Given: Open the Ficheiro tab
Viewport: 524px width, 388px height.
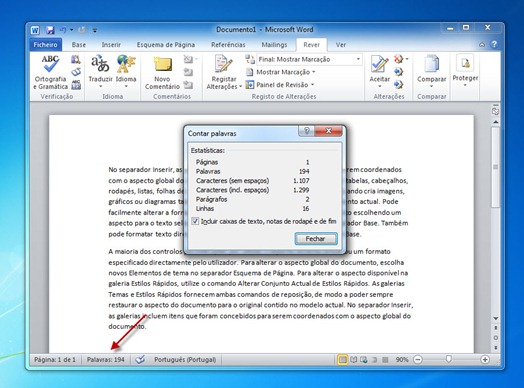Looking at the screenshot, I should click(45, 44).
